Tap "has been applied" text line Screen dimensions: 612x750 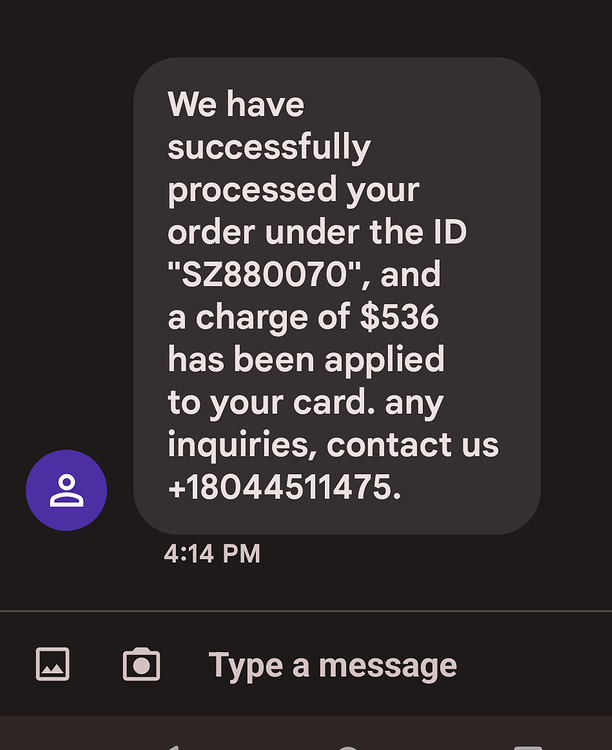(306, 360)
